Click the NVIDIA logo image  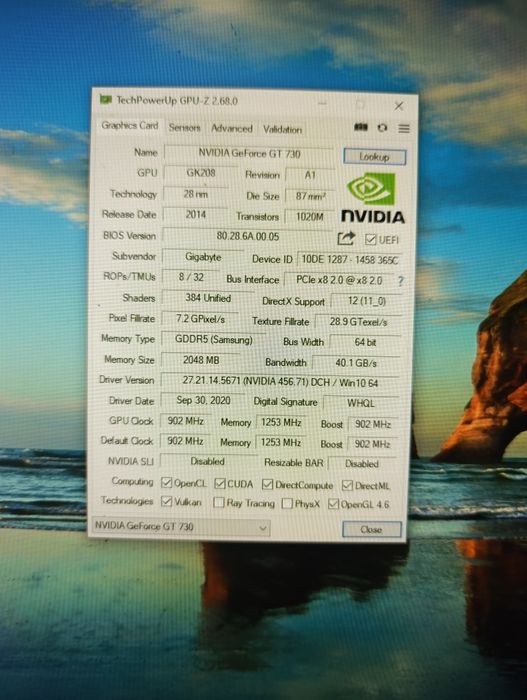(372, 199)
